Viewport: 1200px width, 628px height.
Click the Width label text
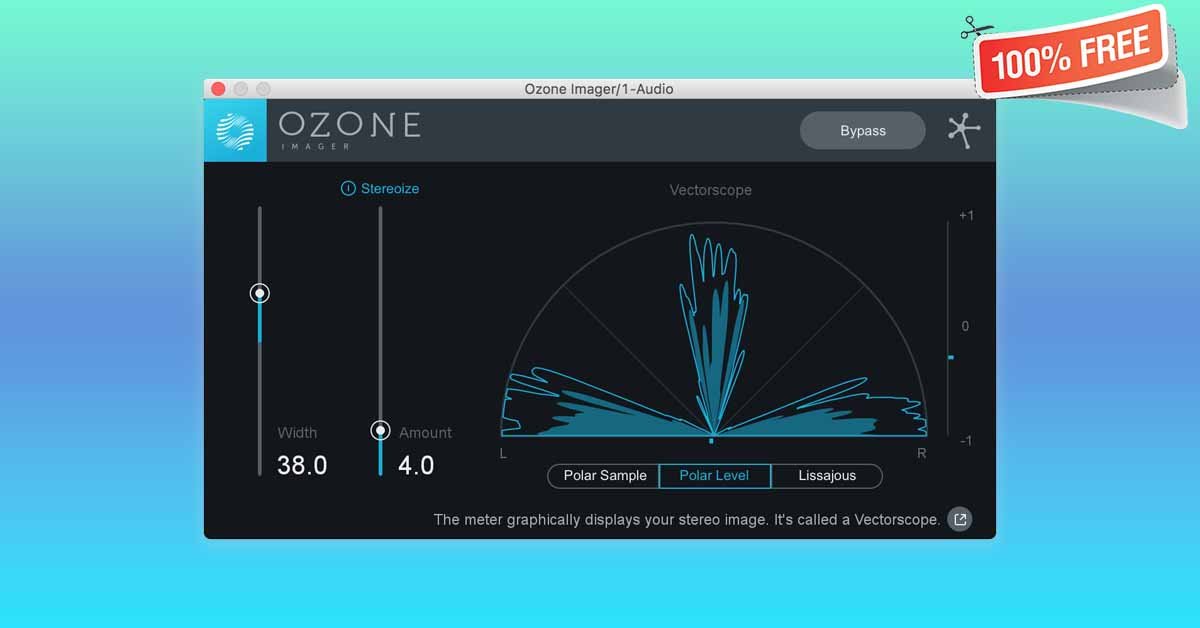(297, 433)
